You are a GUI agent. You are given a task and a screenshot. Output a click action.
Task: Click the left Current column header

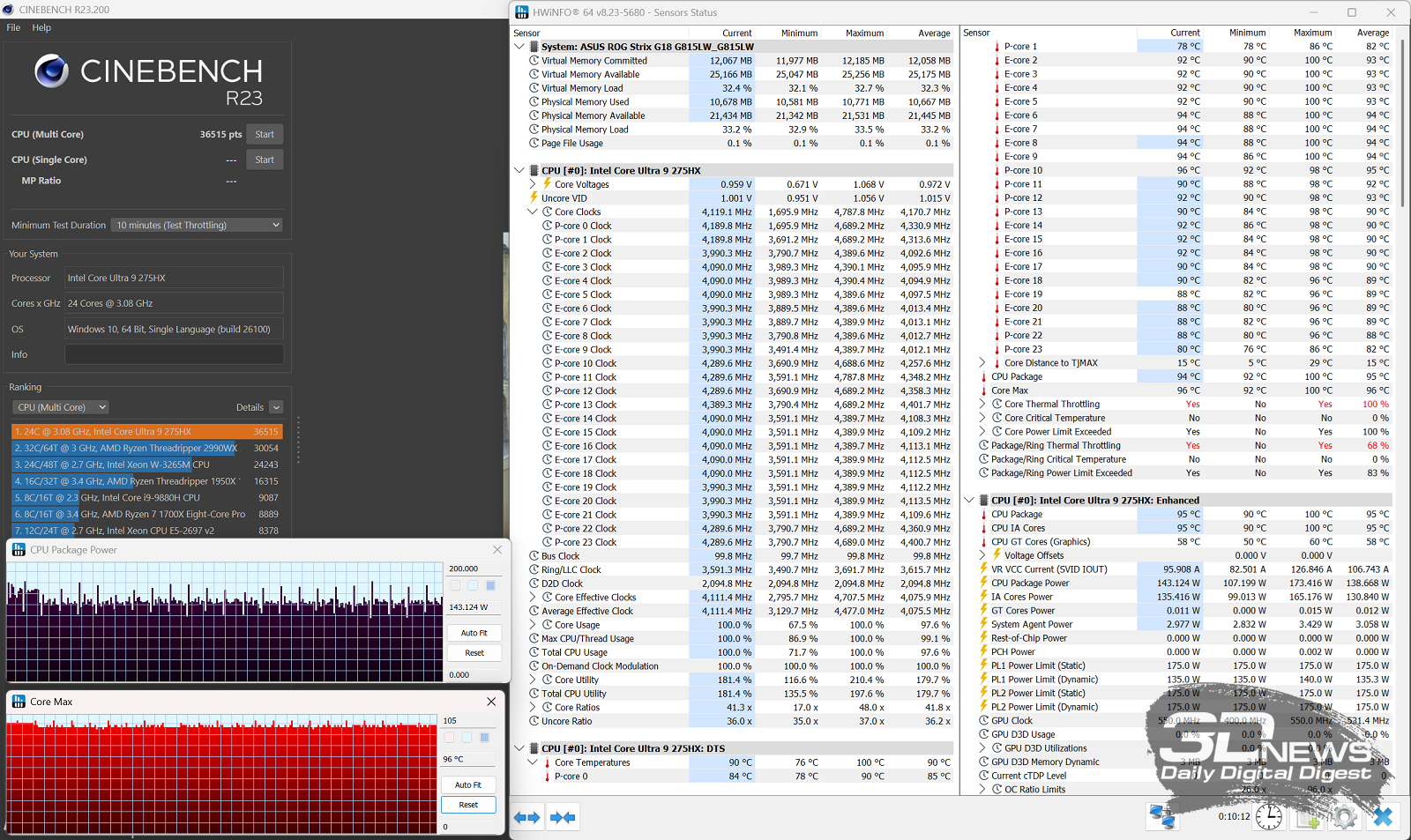(737, 33)
